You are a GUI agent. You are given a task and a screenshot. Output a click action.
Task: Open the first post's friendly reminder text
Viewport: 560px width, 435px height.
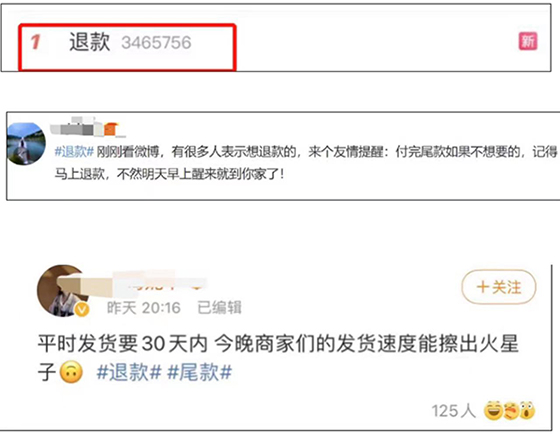tap(306, 163)
